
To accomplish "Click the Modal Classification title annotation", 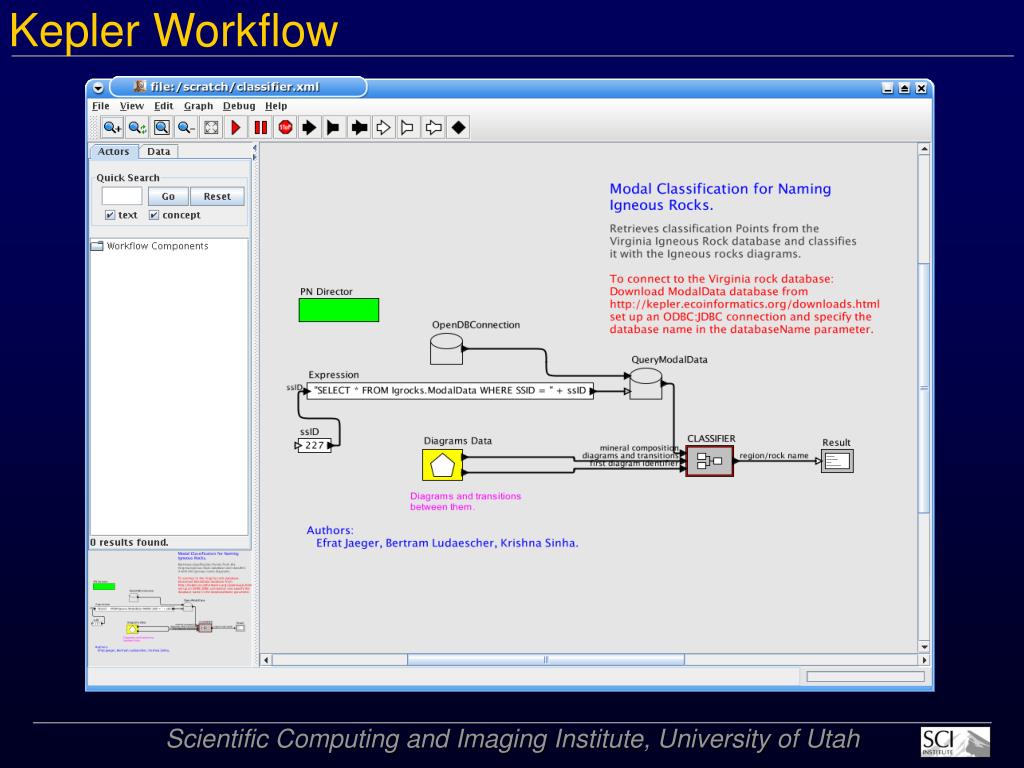I will pyautogui.click(x=720, y=197).
